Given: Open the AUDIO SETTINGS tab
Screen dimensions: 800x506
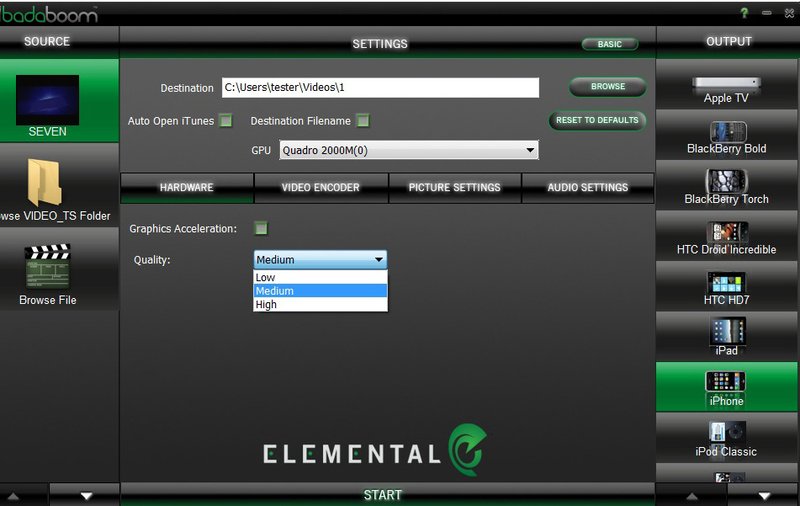Looking at the screenshot, I should (x=588, y=188).
